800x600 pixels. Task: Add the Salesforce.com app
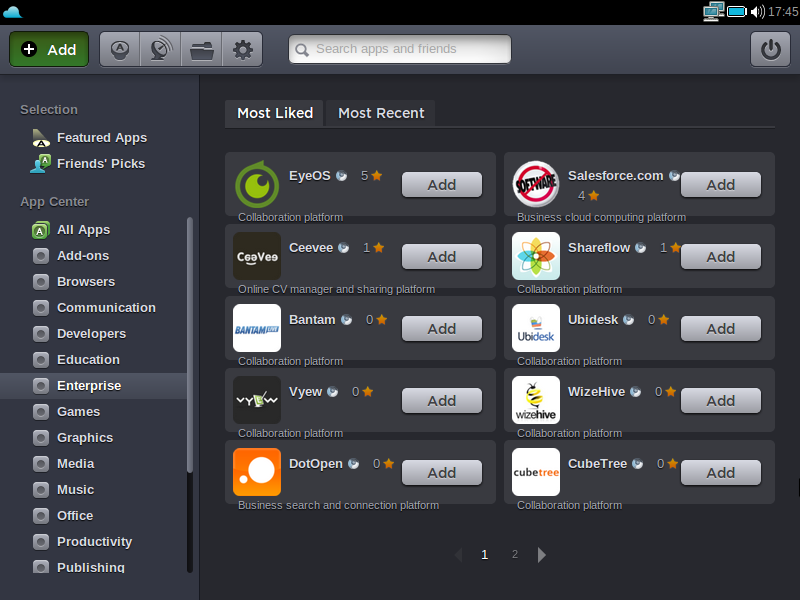tap(720, 185)
